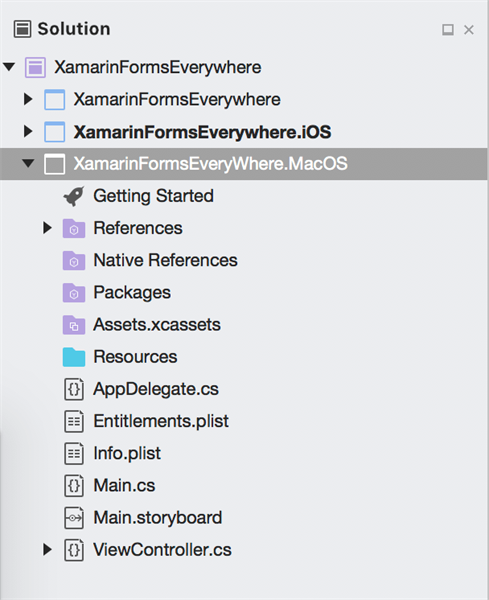Image resolution: width=489 pixels, height=600 pixels.
Task: Click the Packages folder icon
Action: (x=74, y=293)
